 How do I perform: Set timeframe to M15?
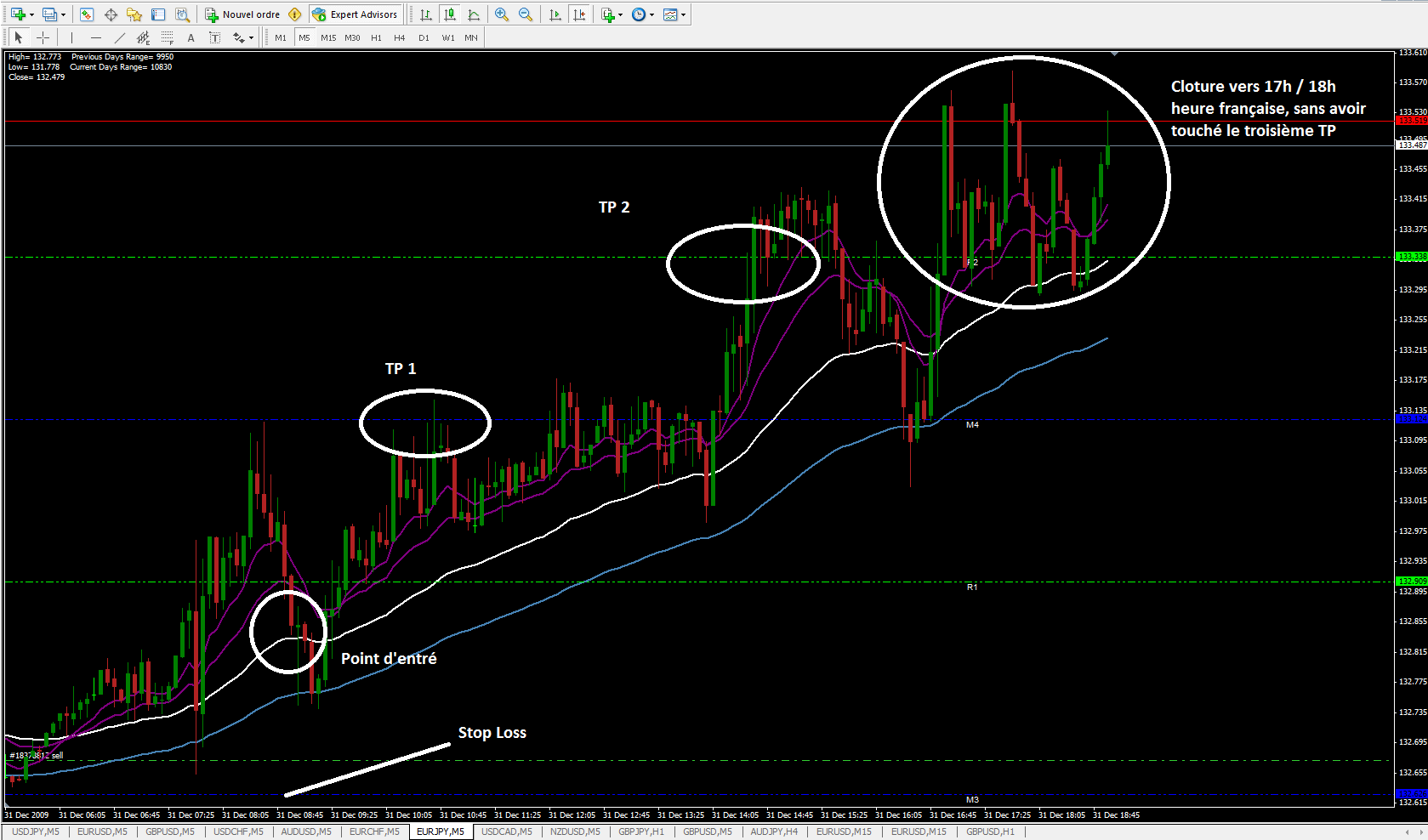328,37
